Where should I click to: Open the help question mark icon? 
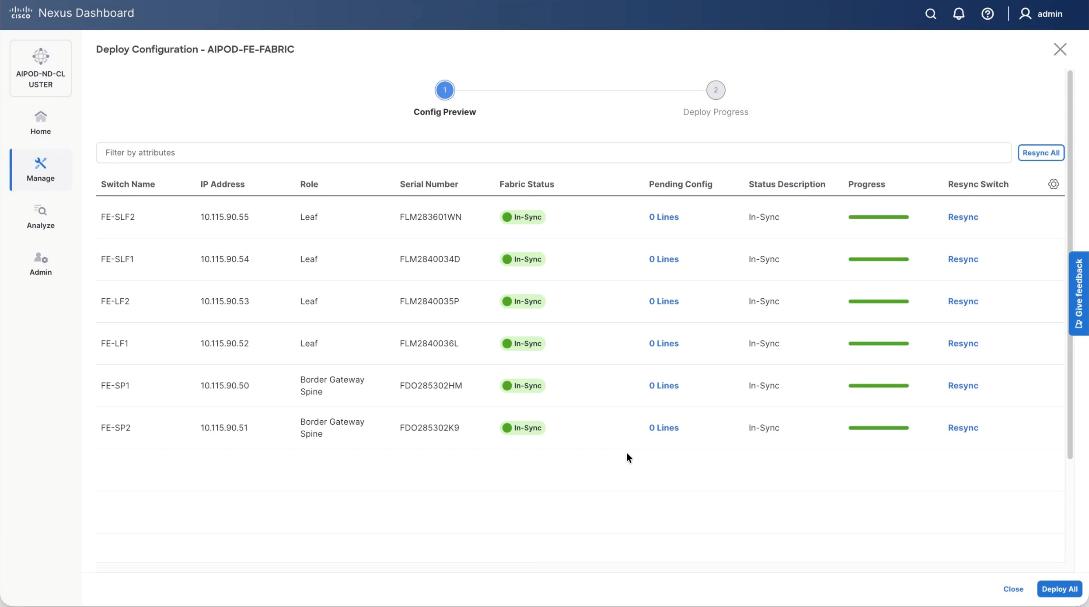click(987, 14)
